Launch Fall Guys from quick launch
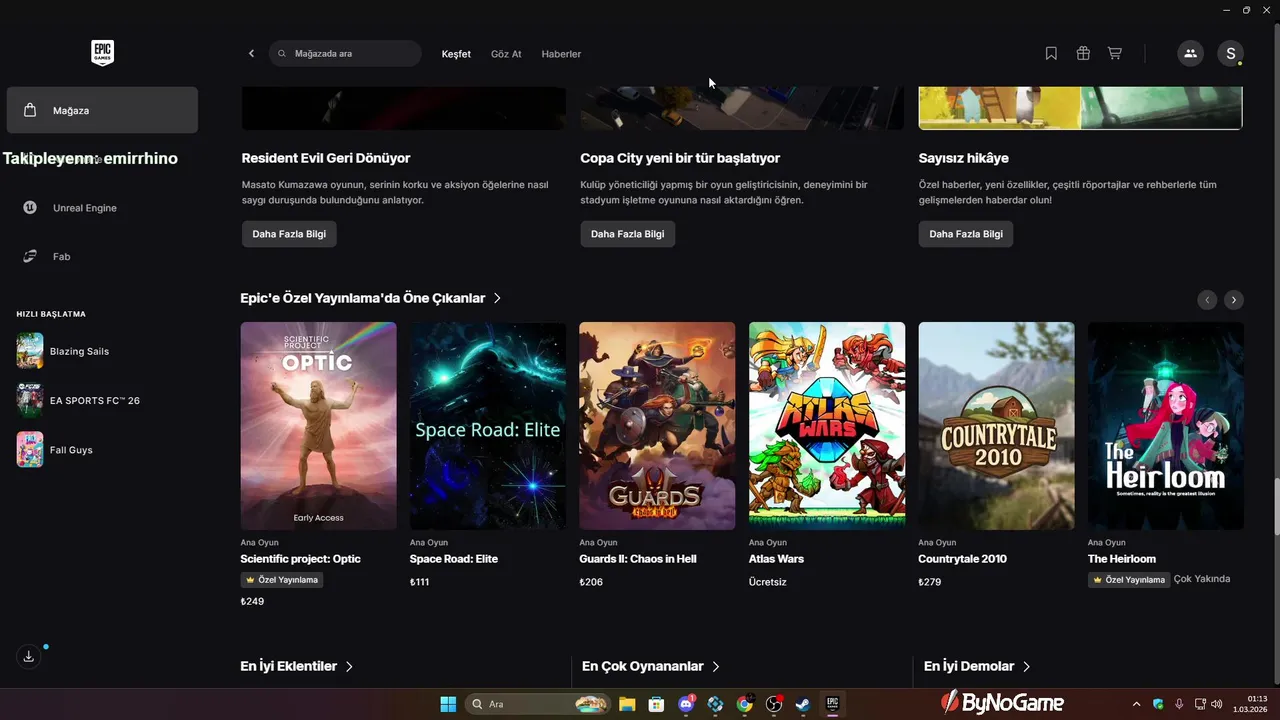 (x=55, y=450)
